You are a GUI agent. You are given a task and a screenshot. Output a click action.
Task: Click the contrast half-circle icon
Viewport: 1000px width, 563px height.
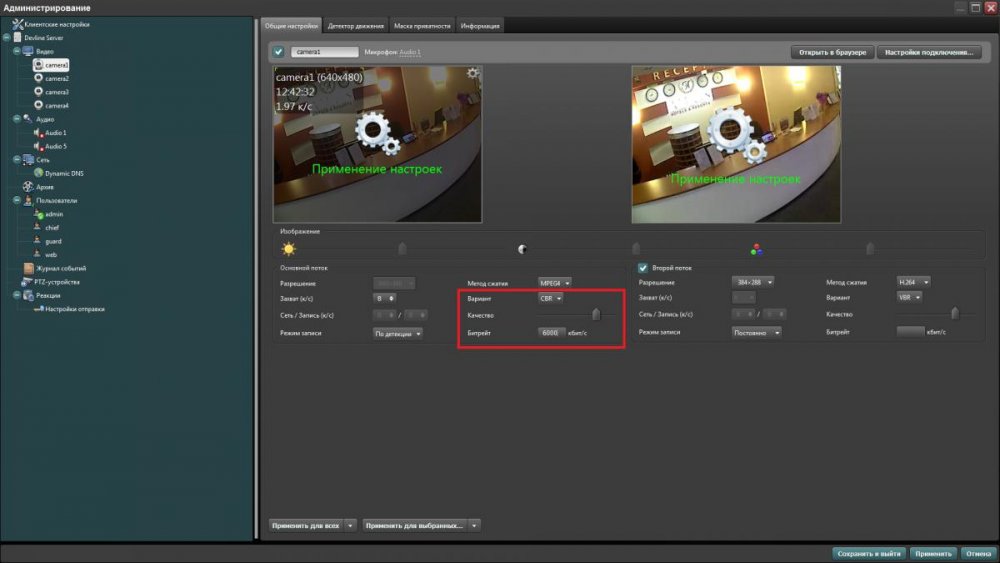click(522, 249)
